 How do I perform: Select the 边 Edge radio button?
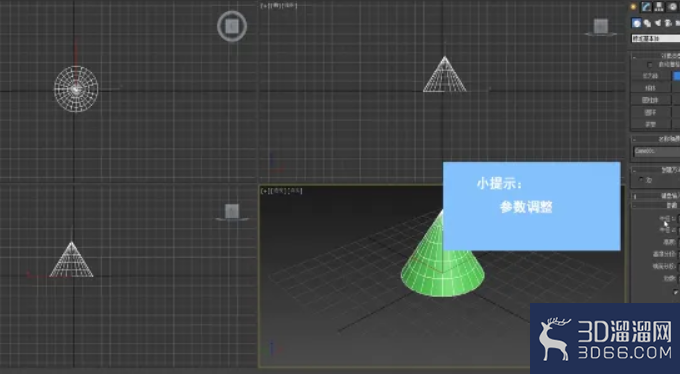(x=641, y=180)
